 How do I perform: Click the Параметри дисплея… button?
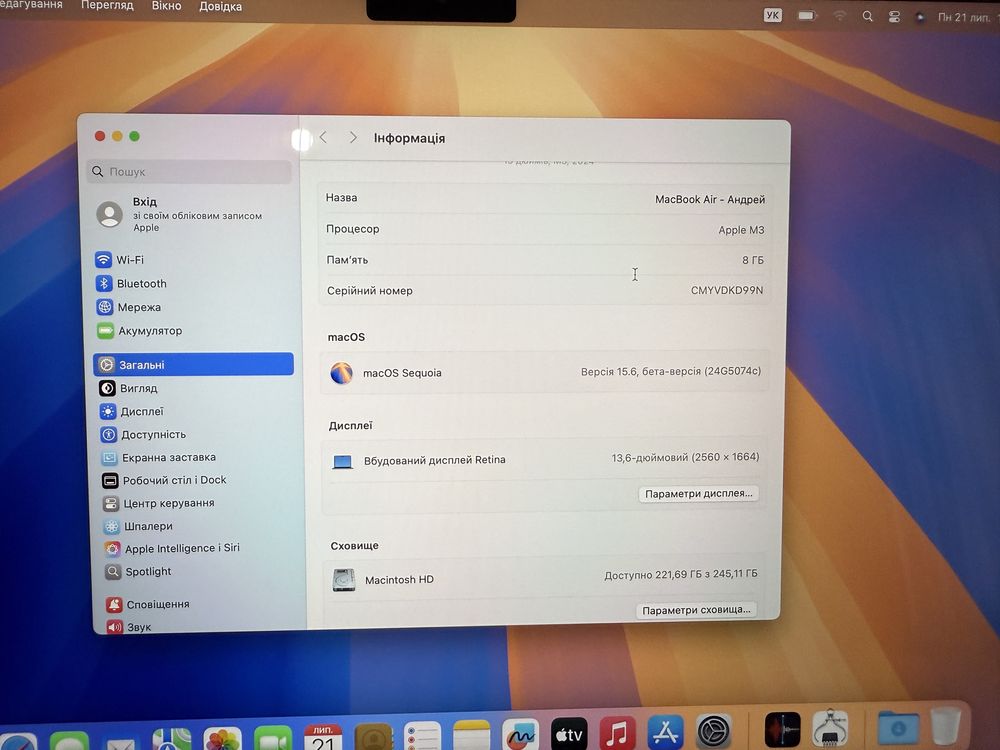point(698,494)
